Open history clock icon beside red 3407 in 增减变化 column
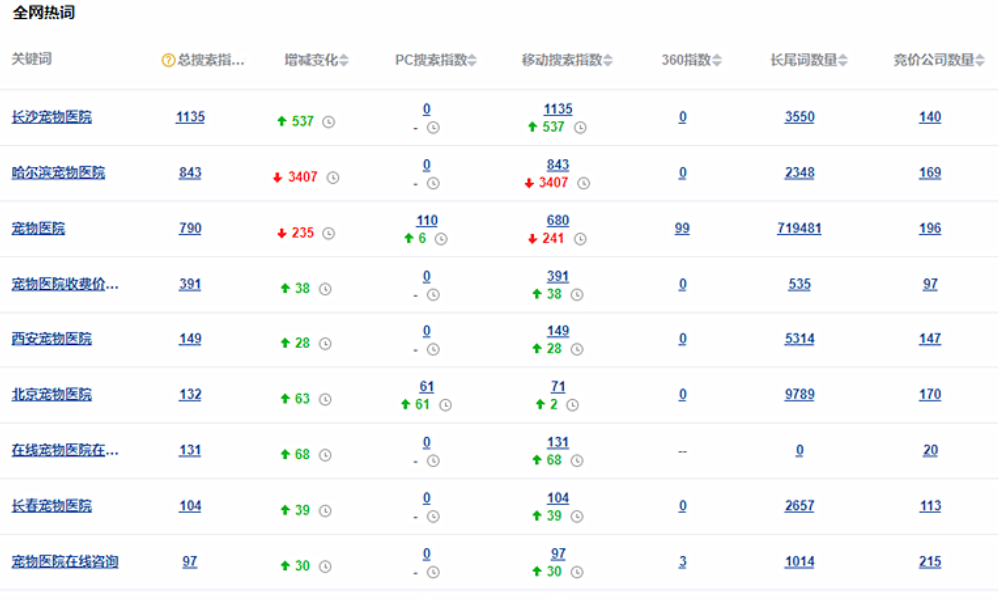 (x=333, y=178)
